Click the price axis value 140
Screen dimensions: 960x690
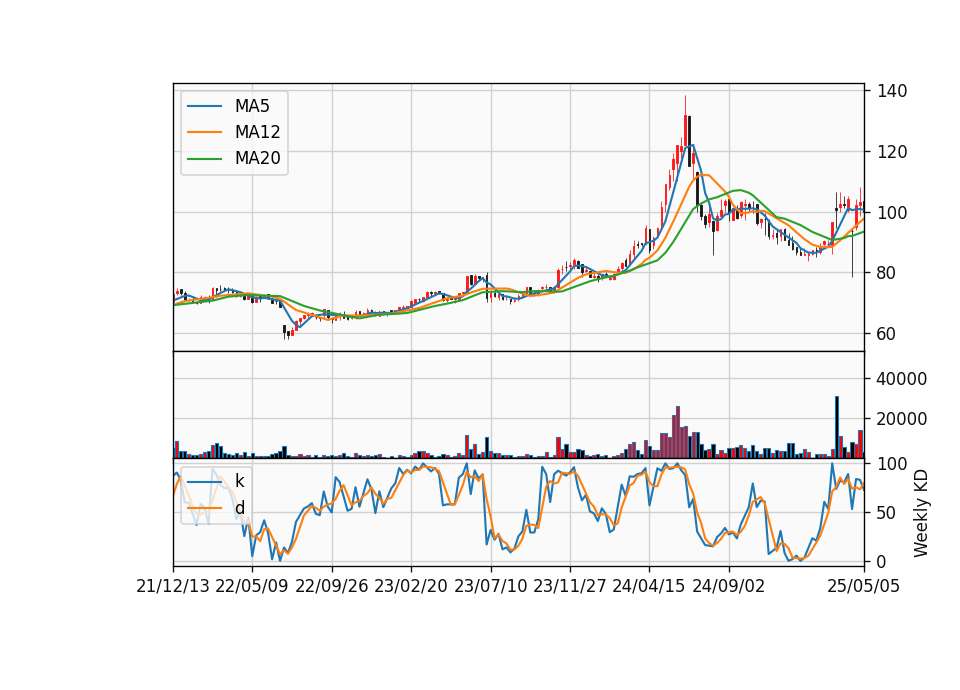(892, 91)
